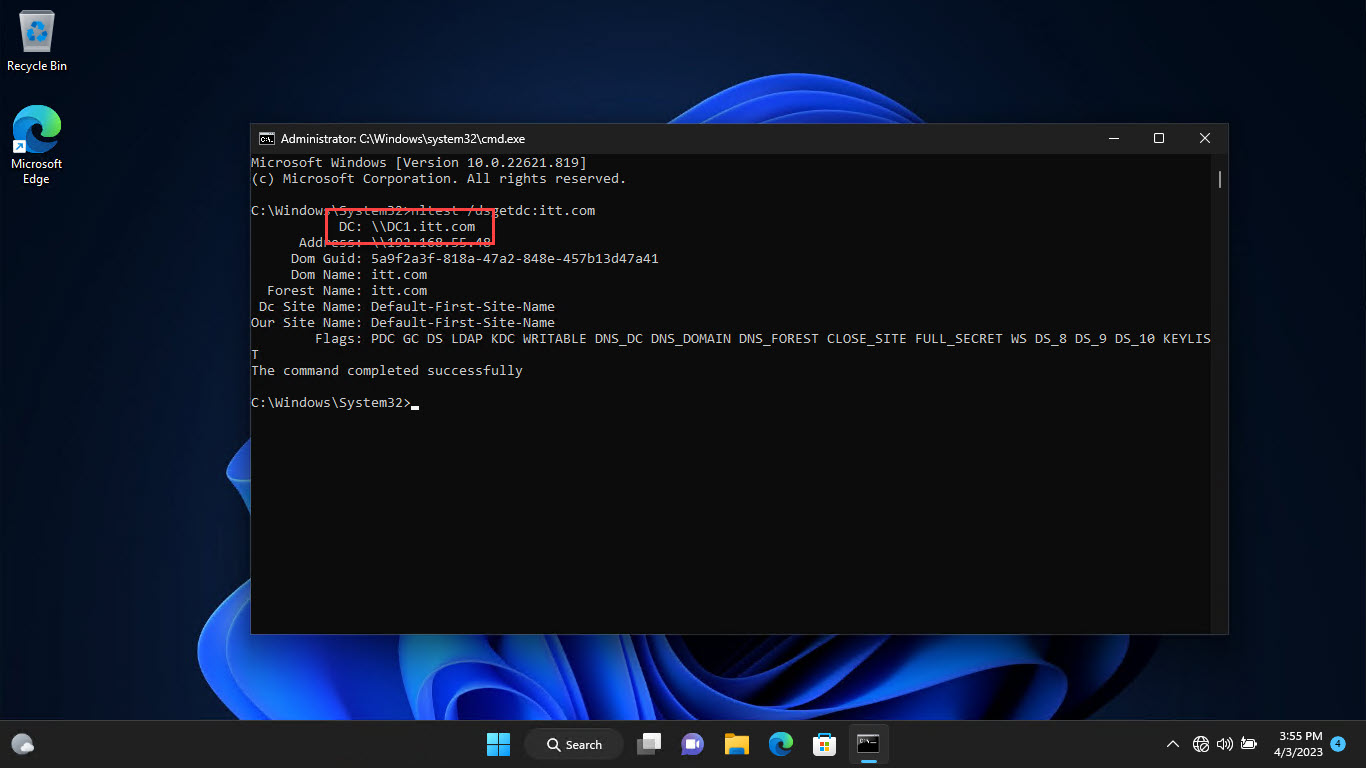Select the highlighted DC1.itt.com output line
Screen dimensions: 1366x768
pos(410,226)
